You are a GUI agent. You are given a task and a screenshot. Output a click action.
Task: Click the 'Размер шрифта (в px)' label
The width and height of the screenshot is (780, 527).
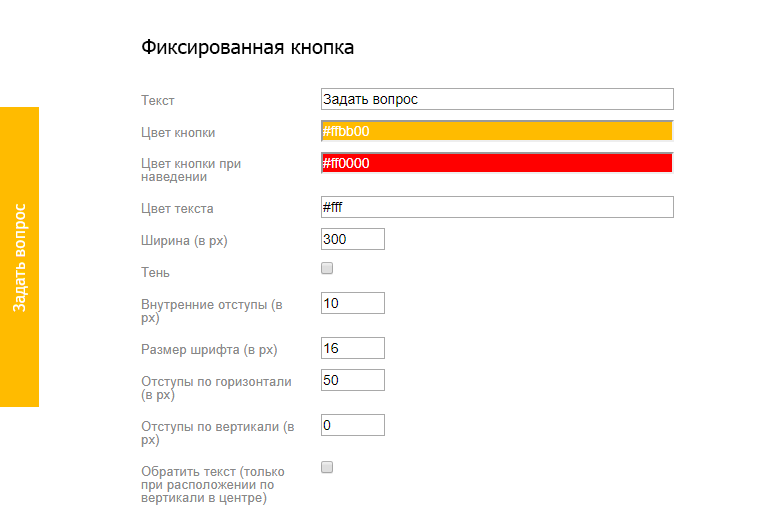(x=209, y=350)
